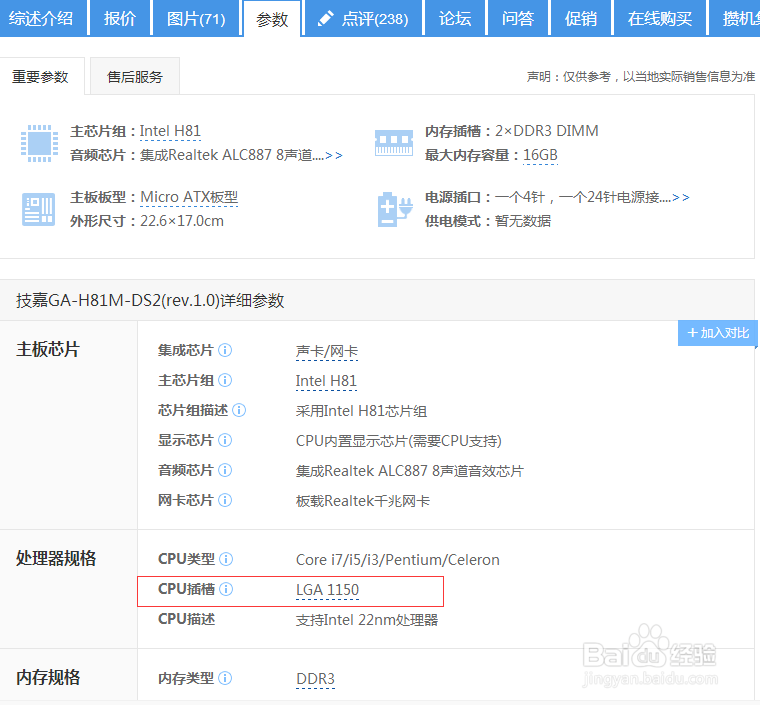
Task: Click the text 采用Intel H81芯片组
Action: (x=361, y=411)
